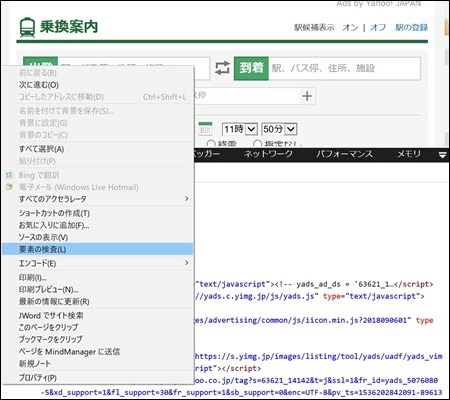Select ブックマークをクリップ entry
450x400 pixels.
click(97, 339)
